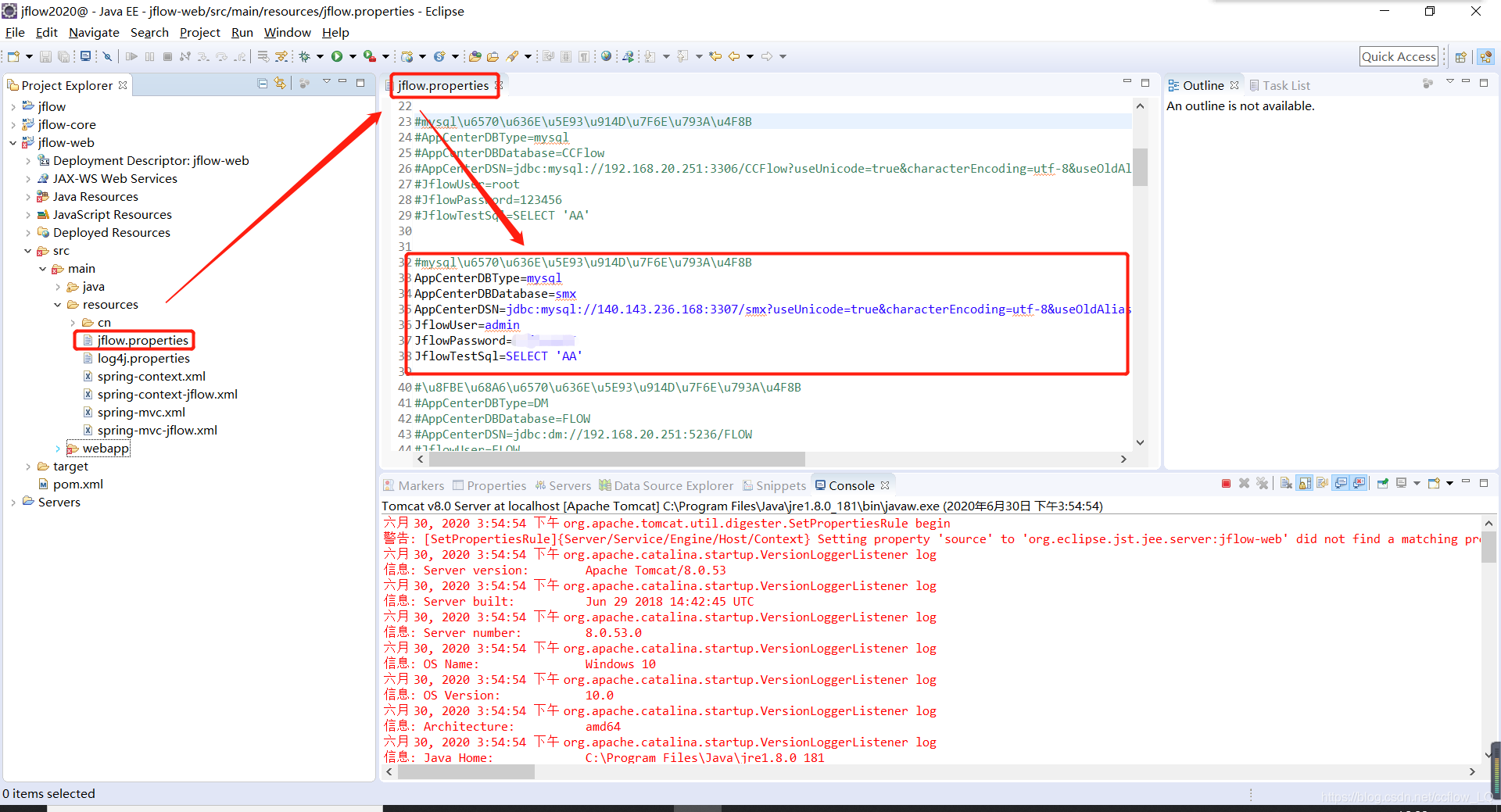Click Remove All Terminated Launches icon

click(x=1262, y=484)
